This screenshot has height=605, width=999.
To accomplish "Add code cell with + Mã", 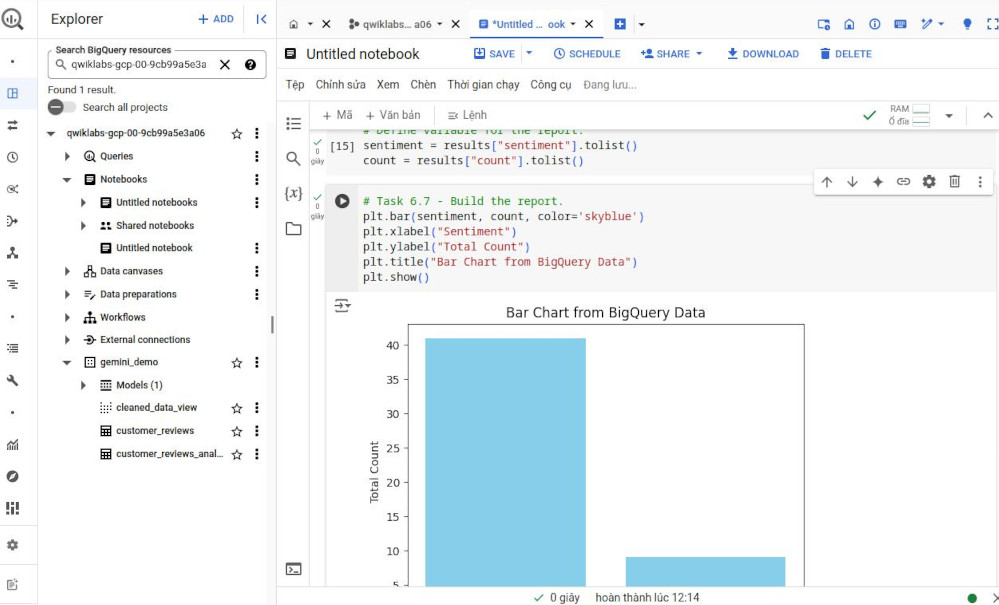I will coord(337,115).
